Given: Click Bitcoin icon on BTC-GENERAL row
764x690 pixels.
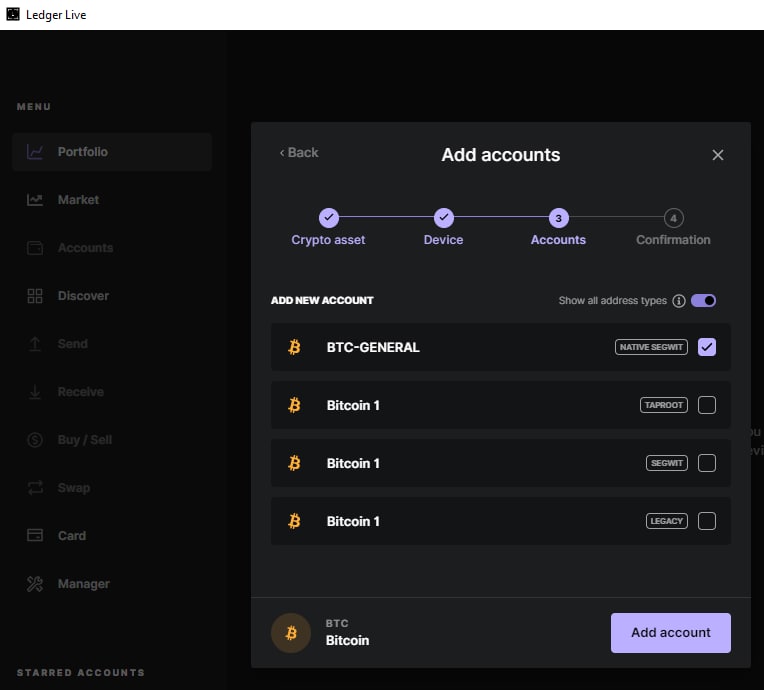Looking at the screenshot, I should 294,347.
